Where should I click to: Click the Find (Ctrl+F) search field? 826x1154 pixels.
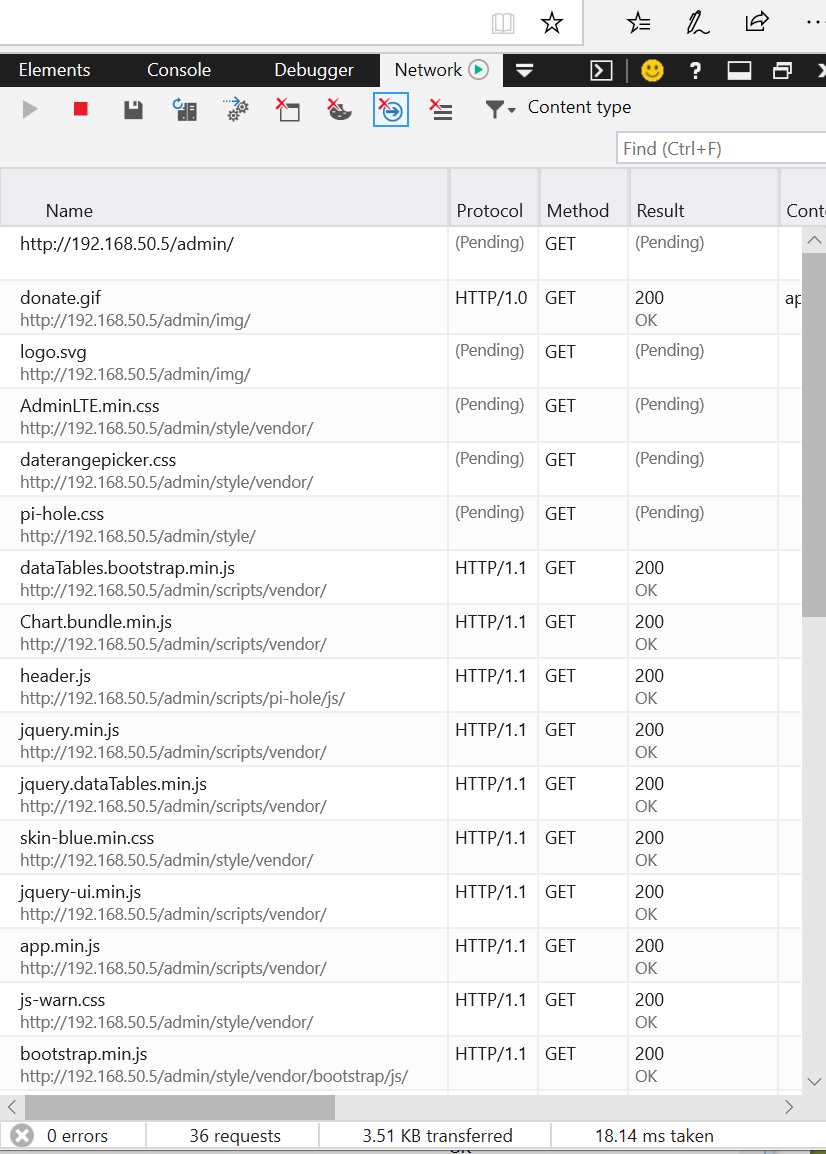point(722,147)
